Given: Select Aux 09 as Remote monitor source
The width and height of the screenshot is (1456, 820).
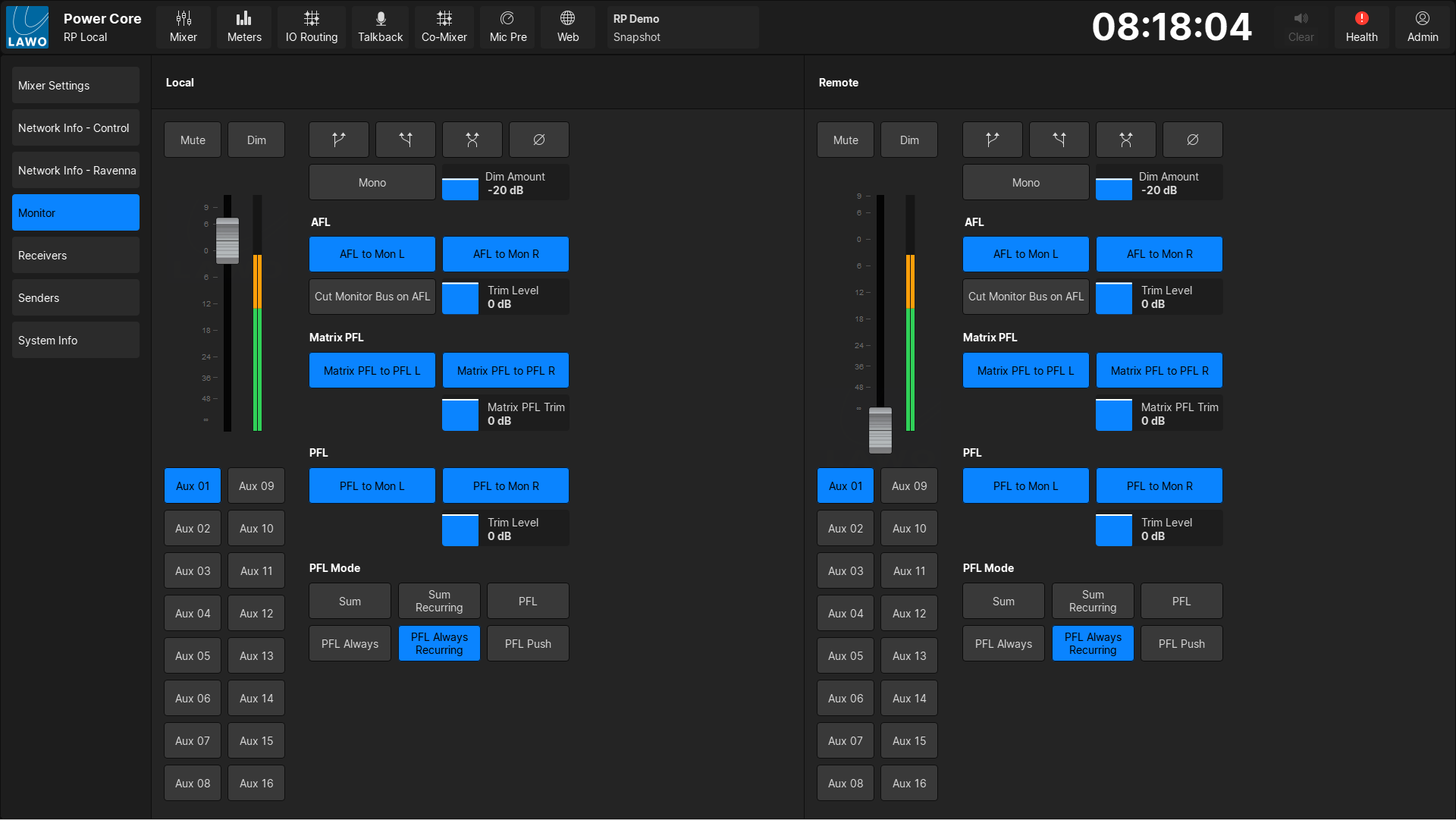Looking at the screenshot, I should pyautogui.click(x=908, y=485).
